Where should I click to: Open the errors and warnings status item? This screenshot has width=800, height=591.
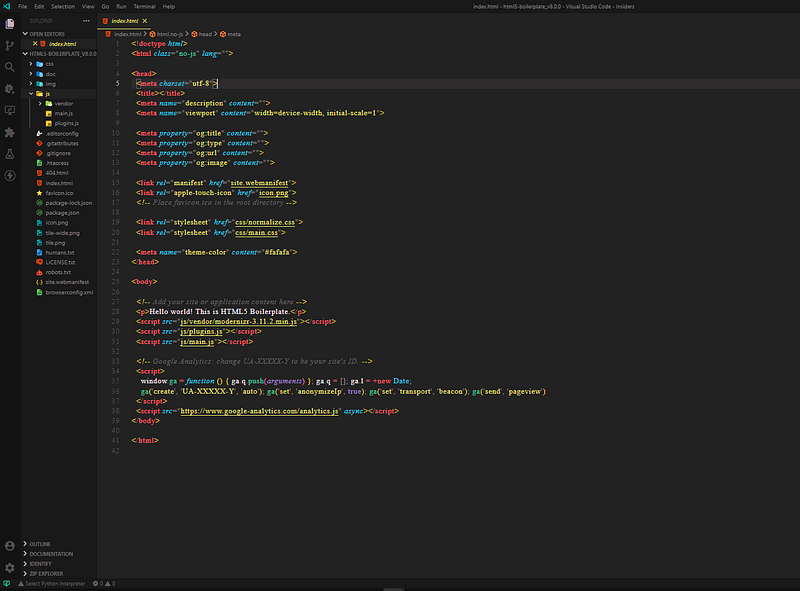click(104, 583)
